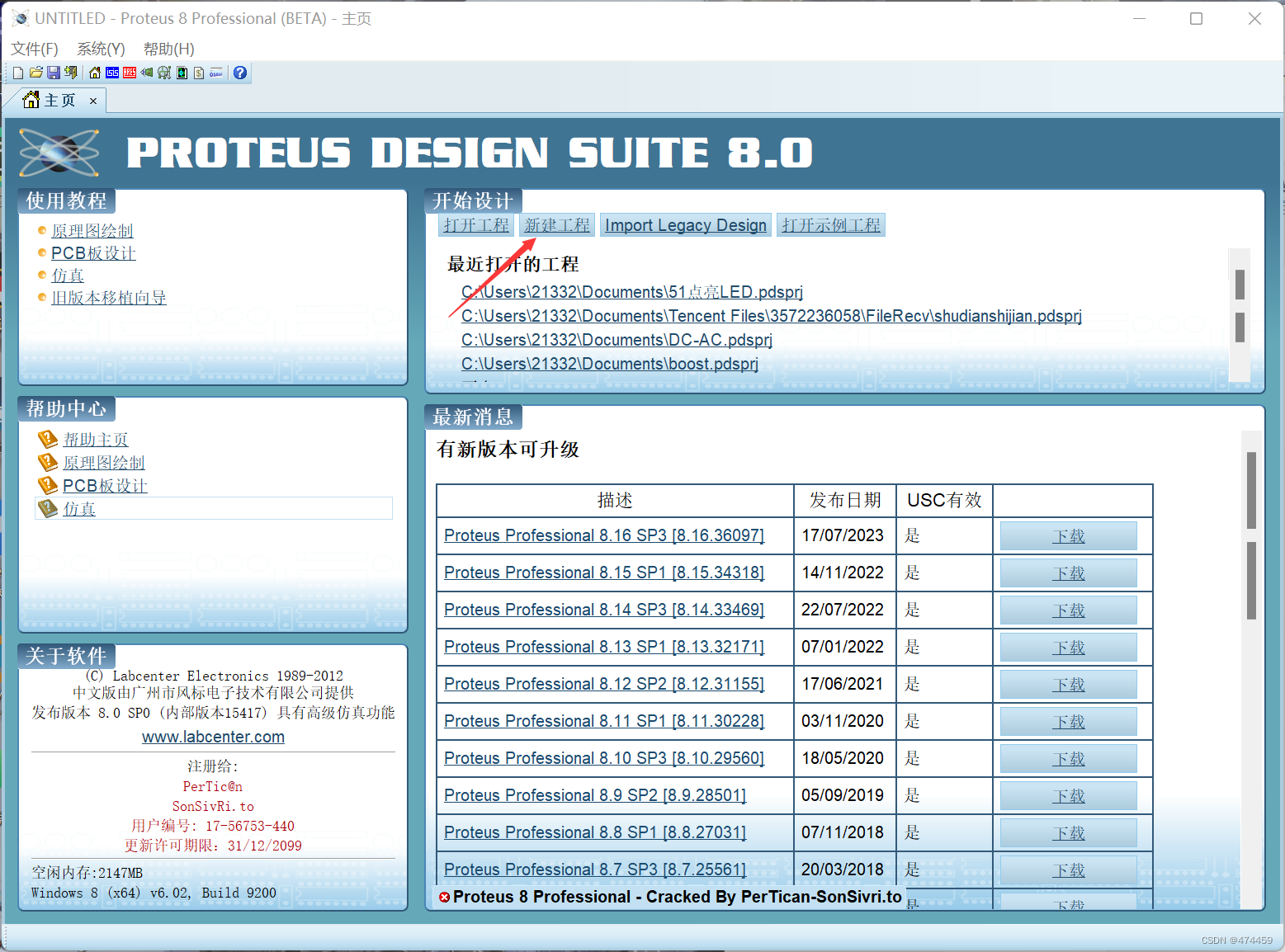Click book icon beside PCB板设计 in 帮助中心

48,485
